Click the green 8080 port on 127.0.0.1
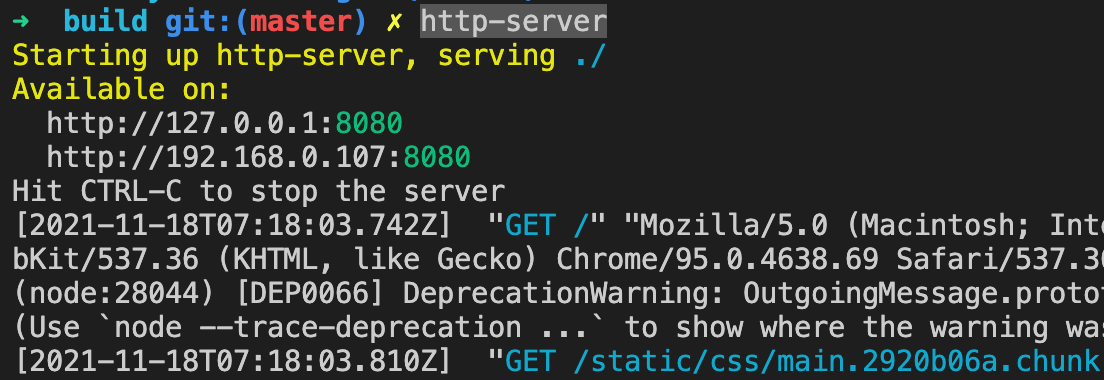Screen dimensions: 1104x380 (x=369, y=123)
